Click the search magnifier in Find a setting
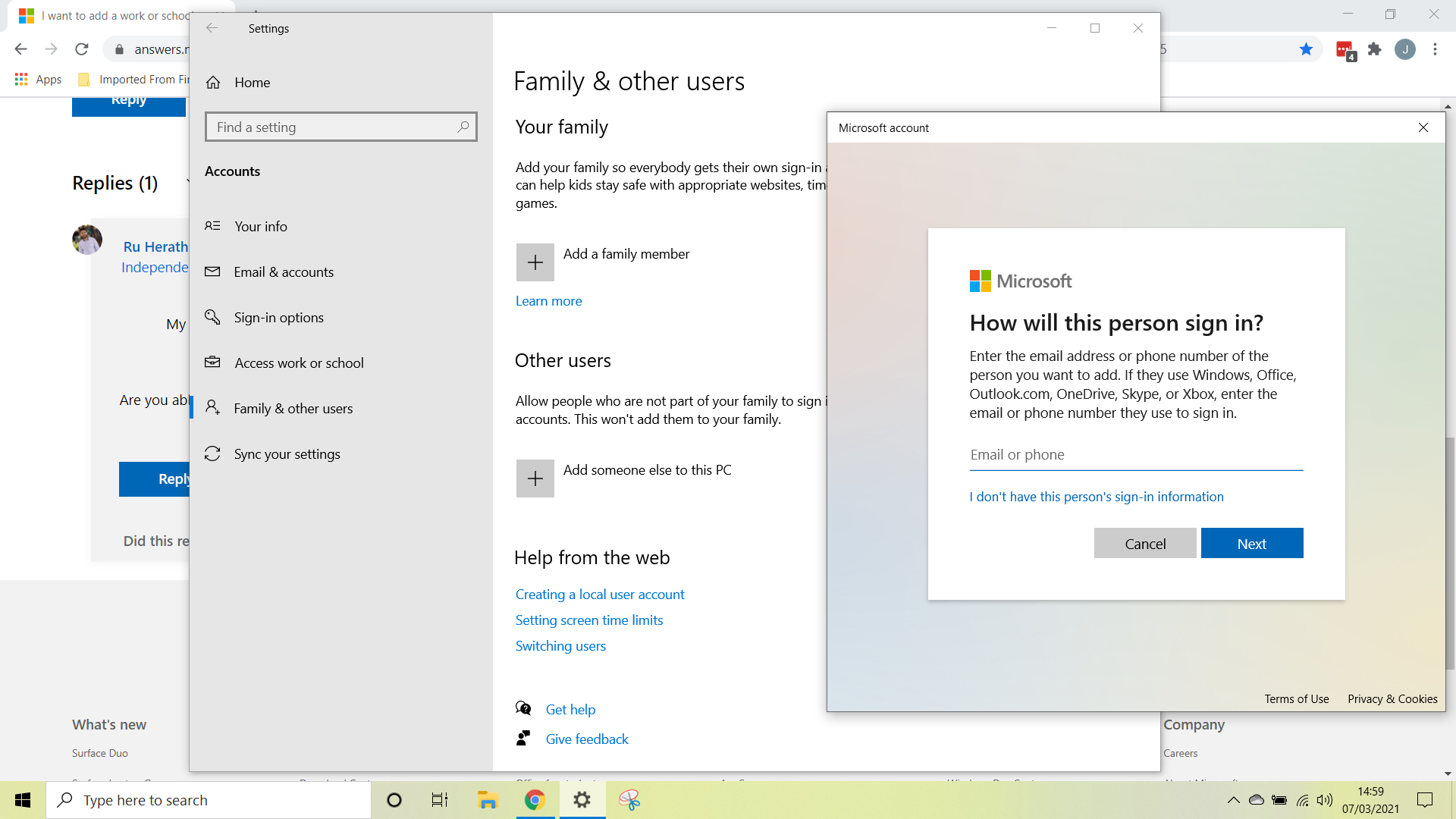 (x=463, y=127)
